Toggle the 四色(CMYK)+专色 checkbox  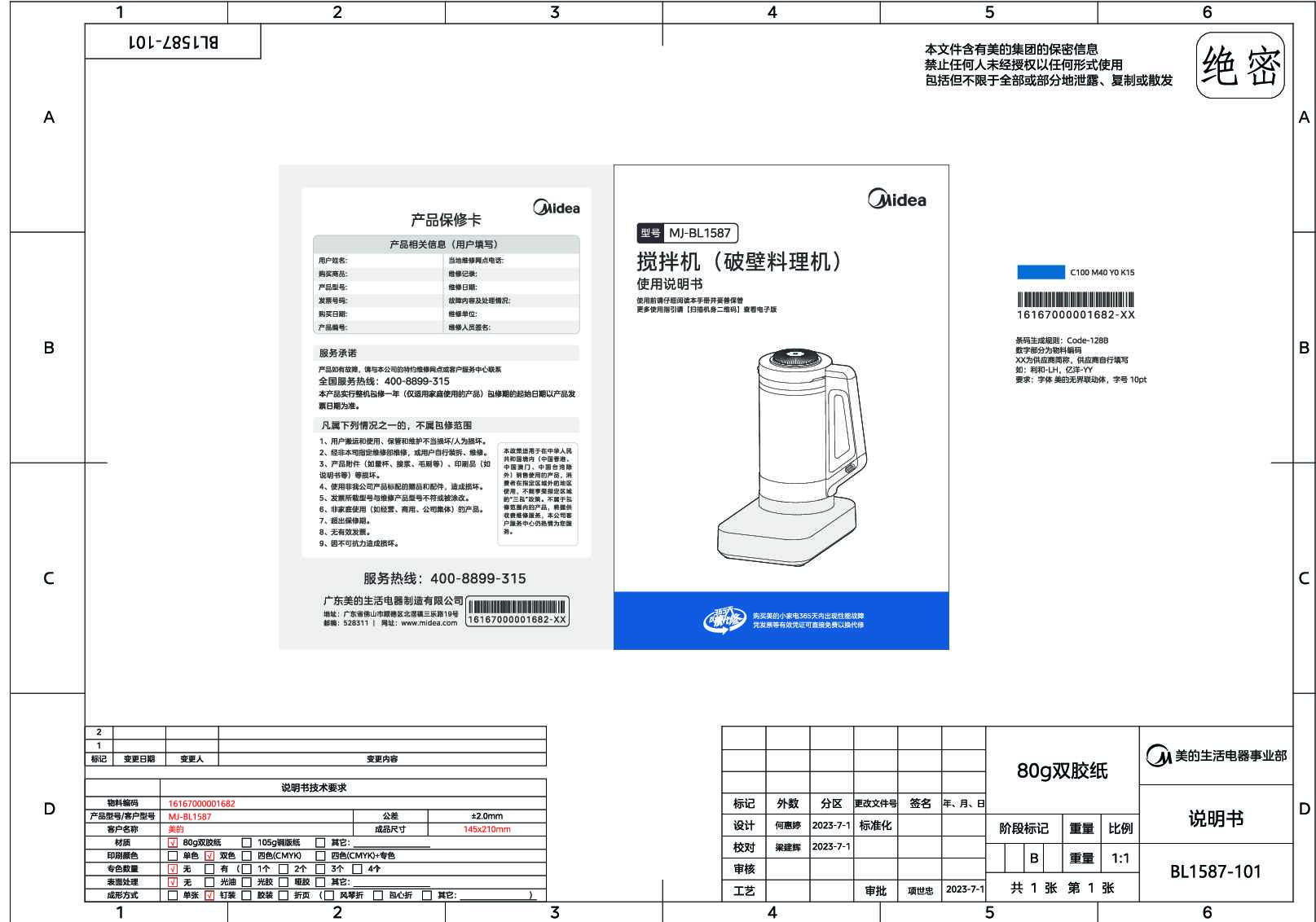click(x=320, y=856)
